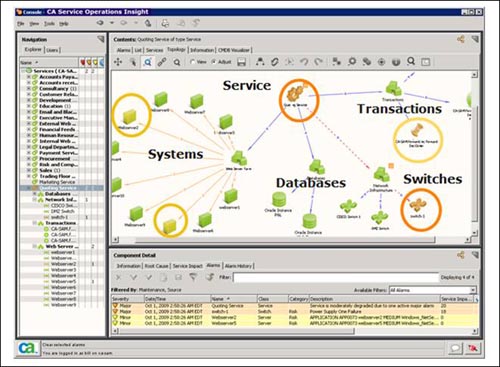The image size is (500, 367).
Task: Collapse the Web Server tree group
Action: click(34, 246)
